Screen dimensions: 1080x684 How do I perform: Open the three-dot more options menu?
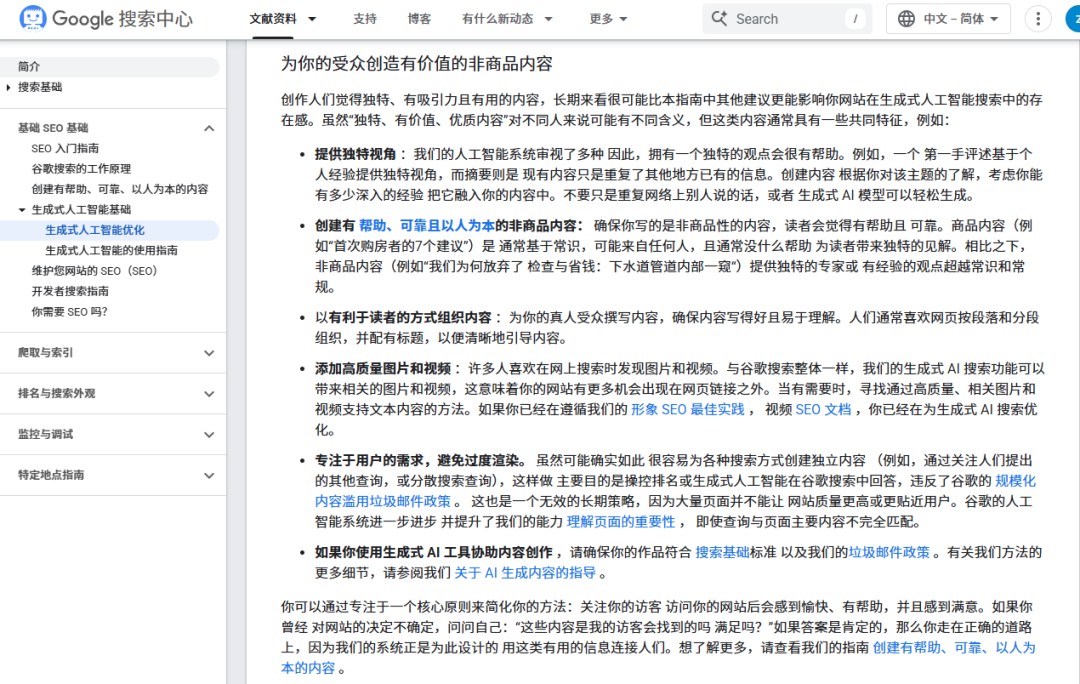1038,19
